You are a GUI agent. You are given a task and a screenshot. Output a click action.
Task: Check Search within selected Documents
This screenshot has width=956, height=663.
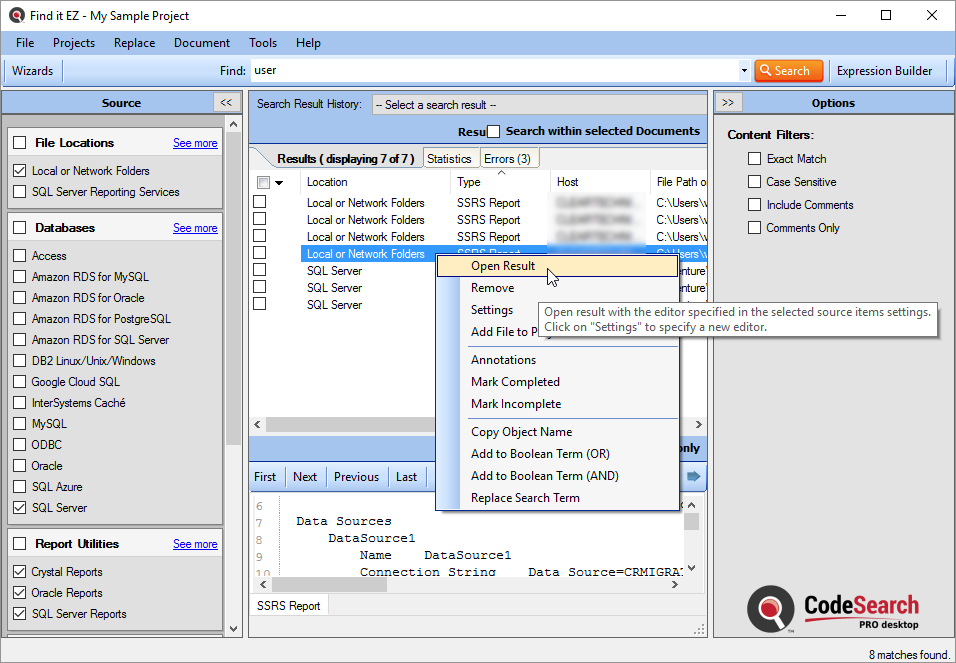point(493,131)
